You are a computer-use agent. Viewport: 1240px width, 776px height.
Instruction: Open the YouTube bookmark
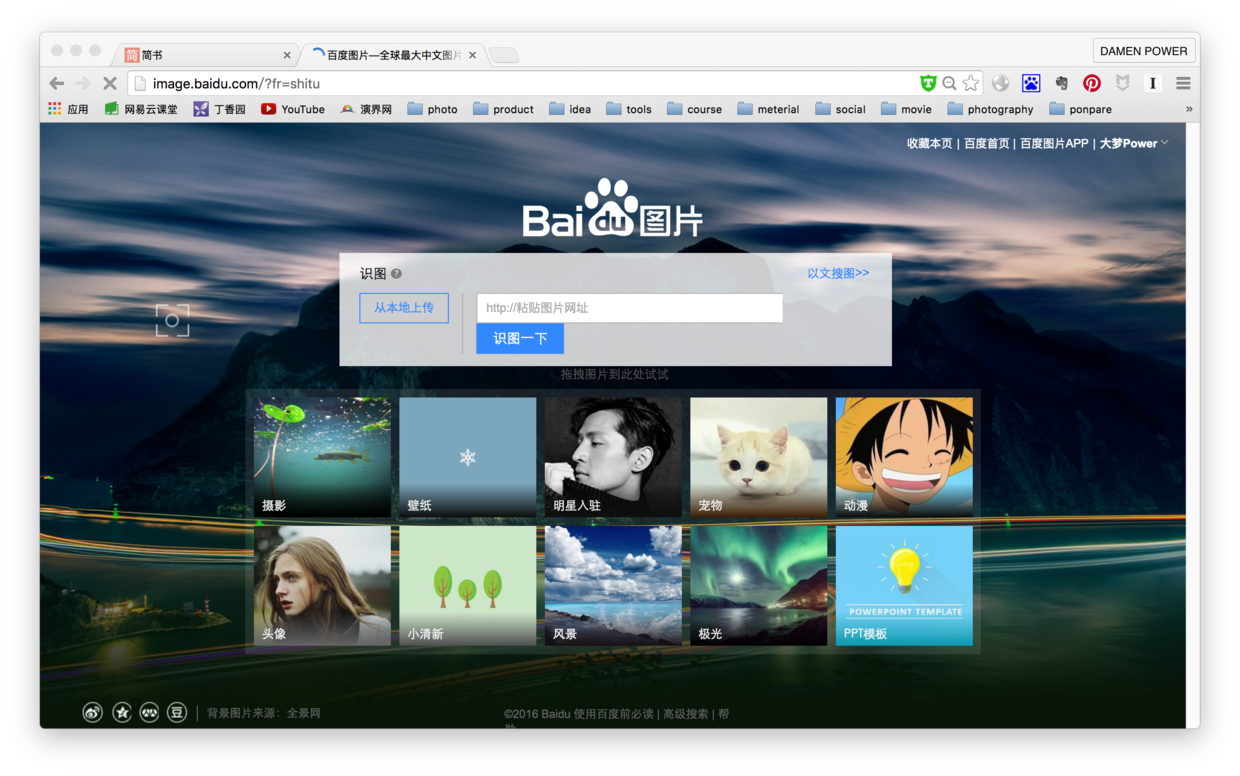[293, 109]
